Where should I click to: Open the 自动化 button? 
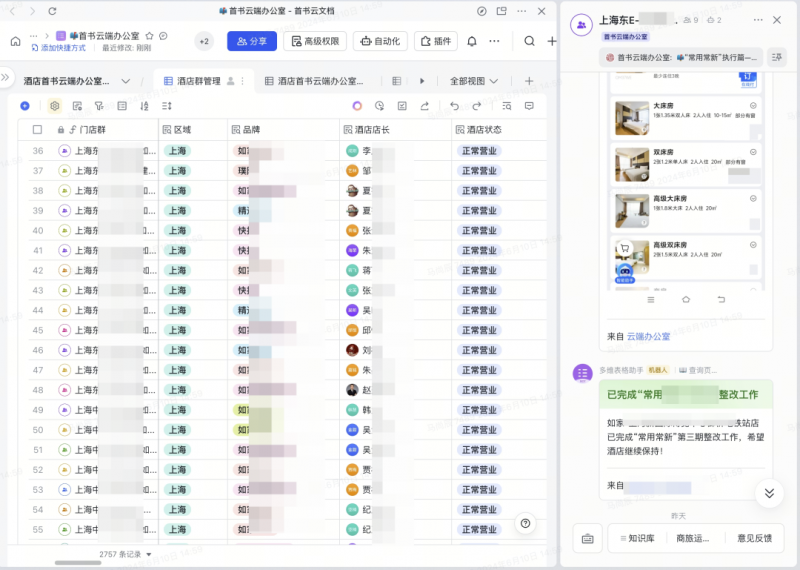pyautogui.click(x=380, y=41)
